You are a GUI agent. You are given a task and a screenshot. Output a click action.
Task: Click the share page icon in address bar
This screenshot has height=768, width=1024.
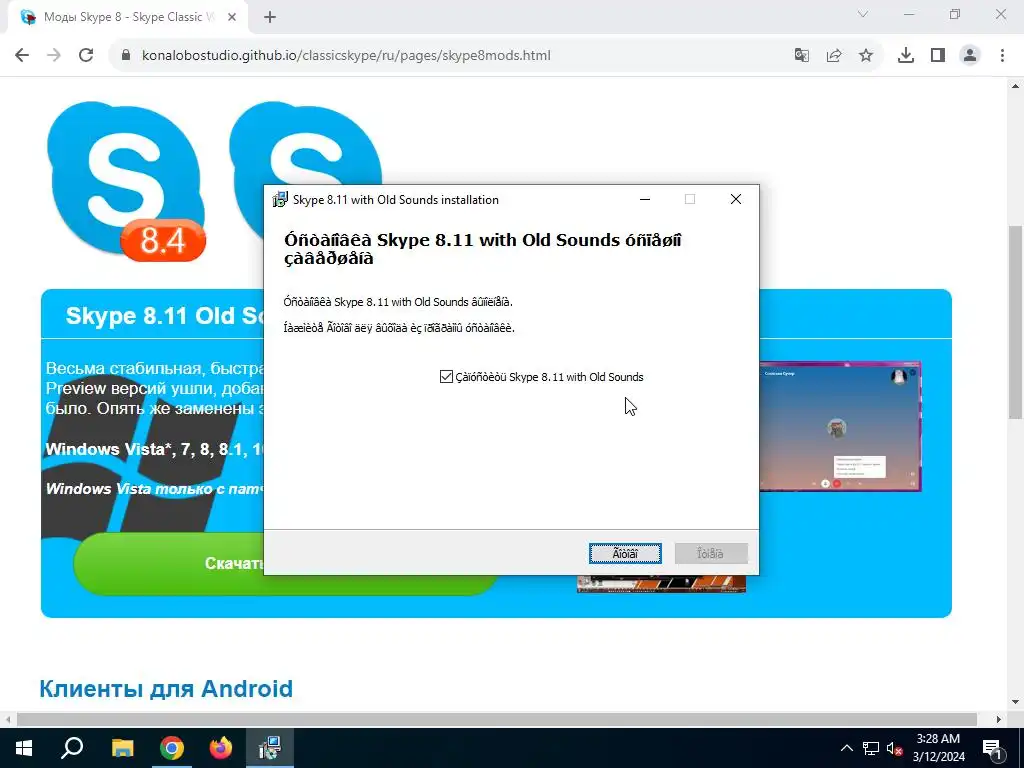834,56
